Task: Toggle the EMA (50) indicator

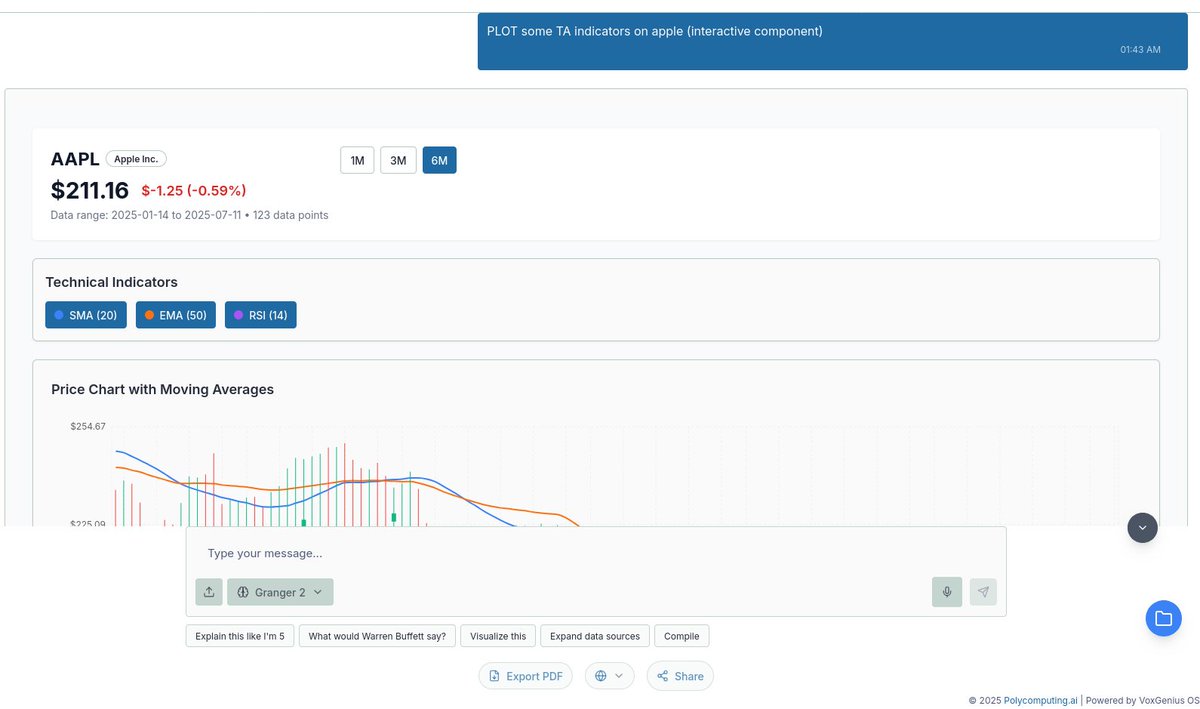Action: coord(176,315)
